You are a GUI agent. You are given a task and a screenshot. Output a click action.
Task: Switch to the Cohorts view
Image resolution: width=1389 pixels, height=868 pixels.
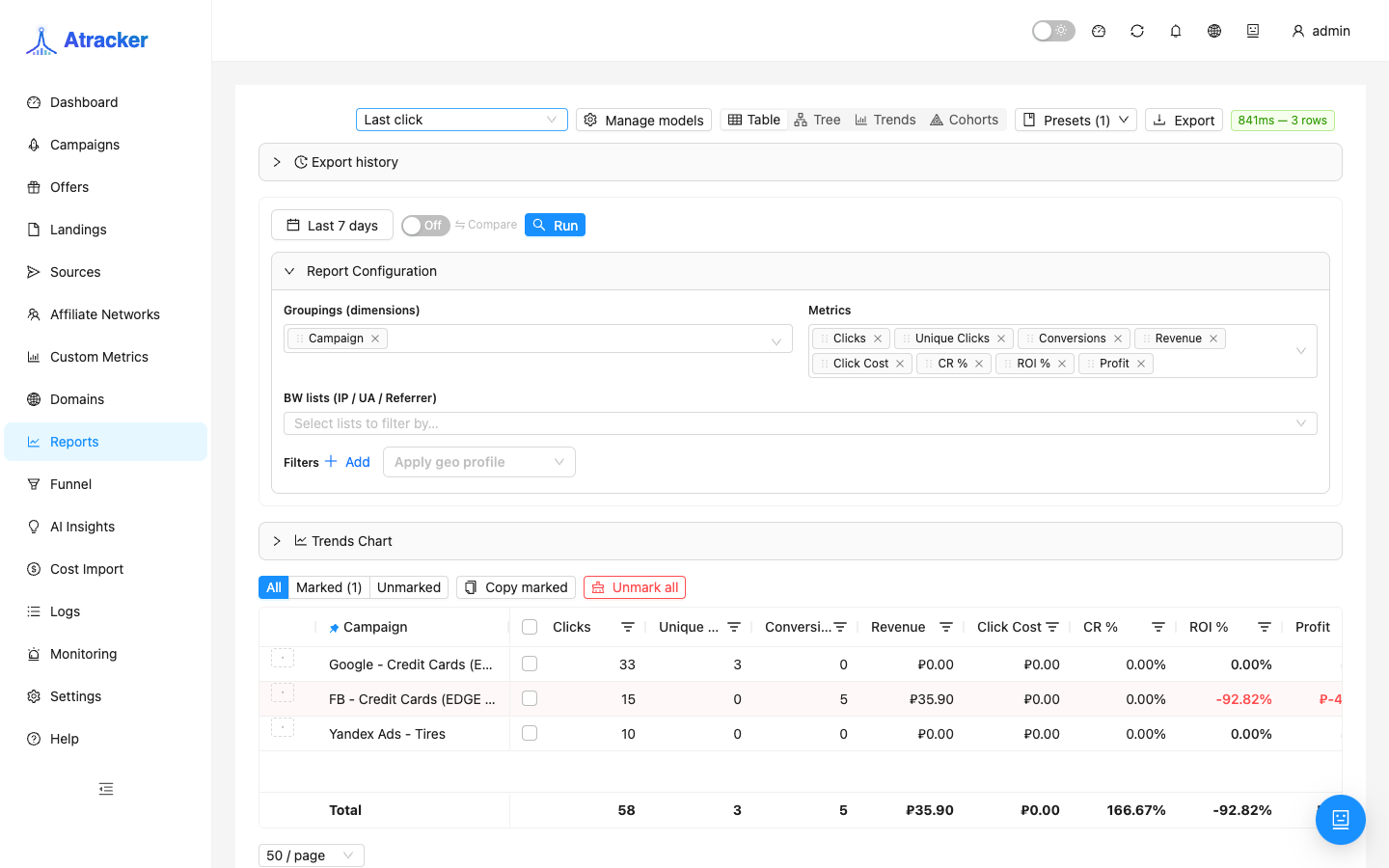(x=964, y=120)
